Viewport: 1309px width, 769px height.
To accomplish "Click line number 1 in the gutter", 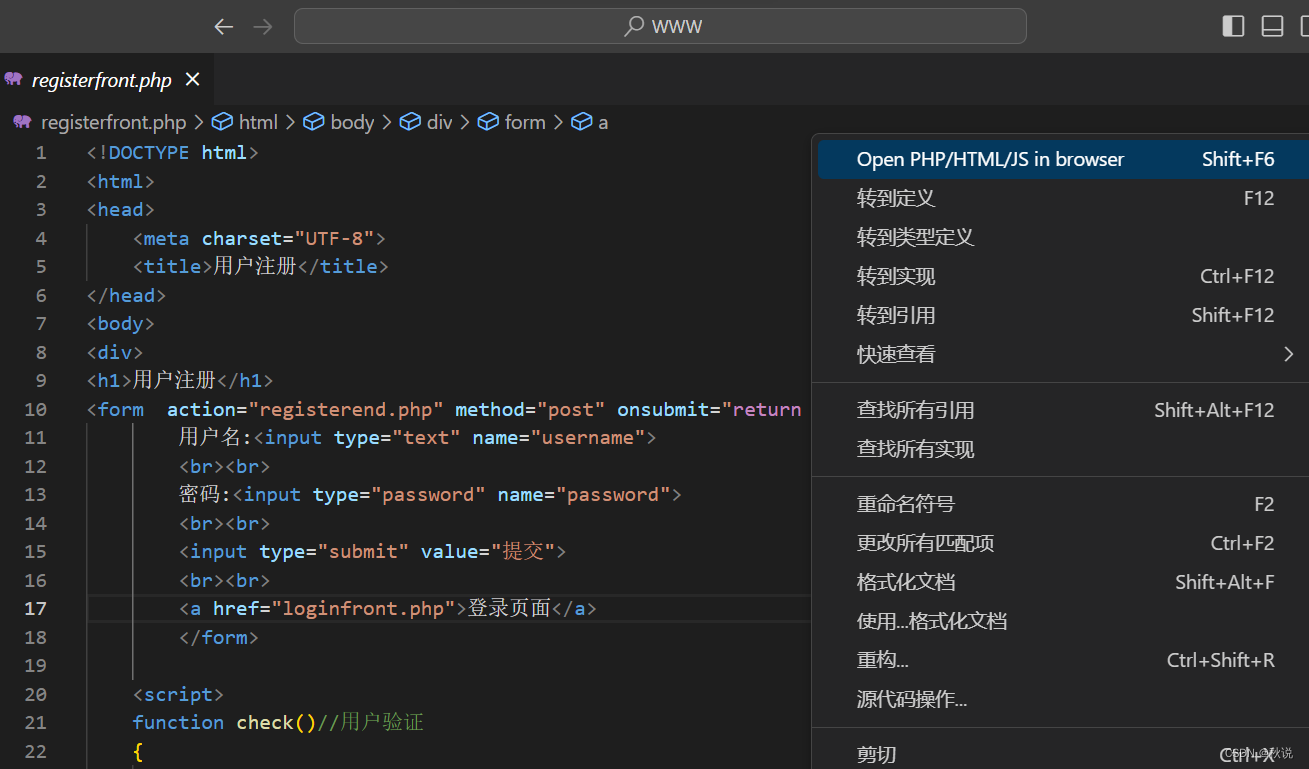I will 41,153.
